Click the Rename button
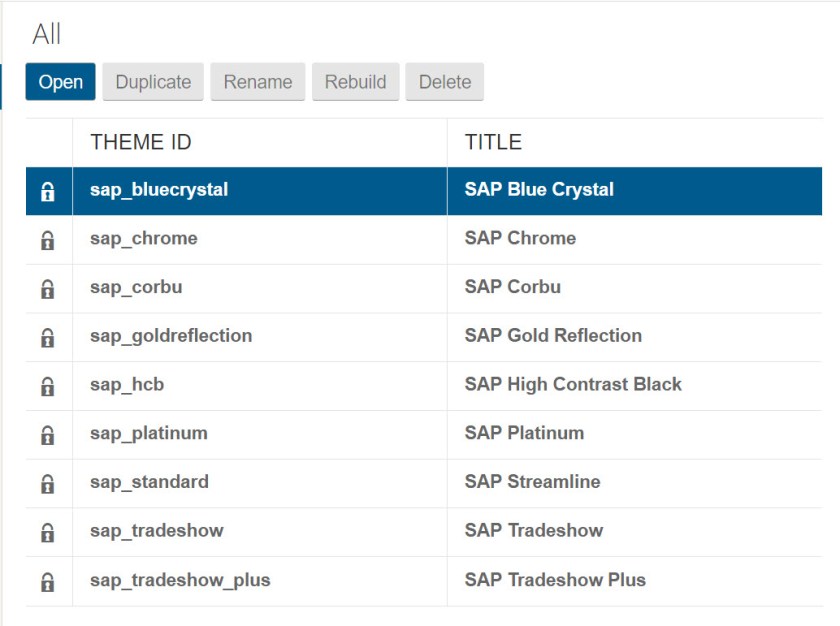Screen dimensions: 840x626 click(x=258, y=82)
